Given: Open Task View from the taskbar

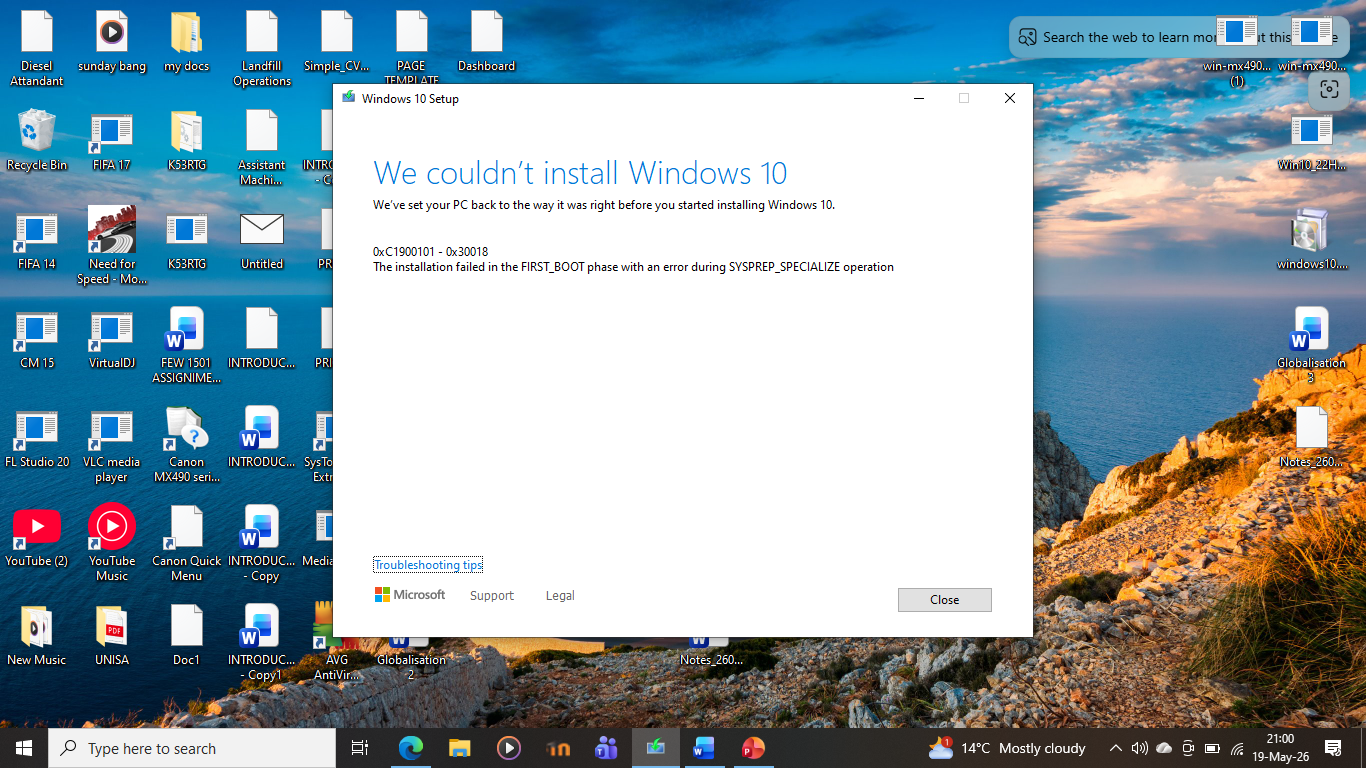Looking at the screenshot, I should [x=360, y=748].
